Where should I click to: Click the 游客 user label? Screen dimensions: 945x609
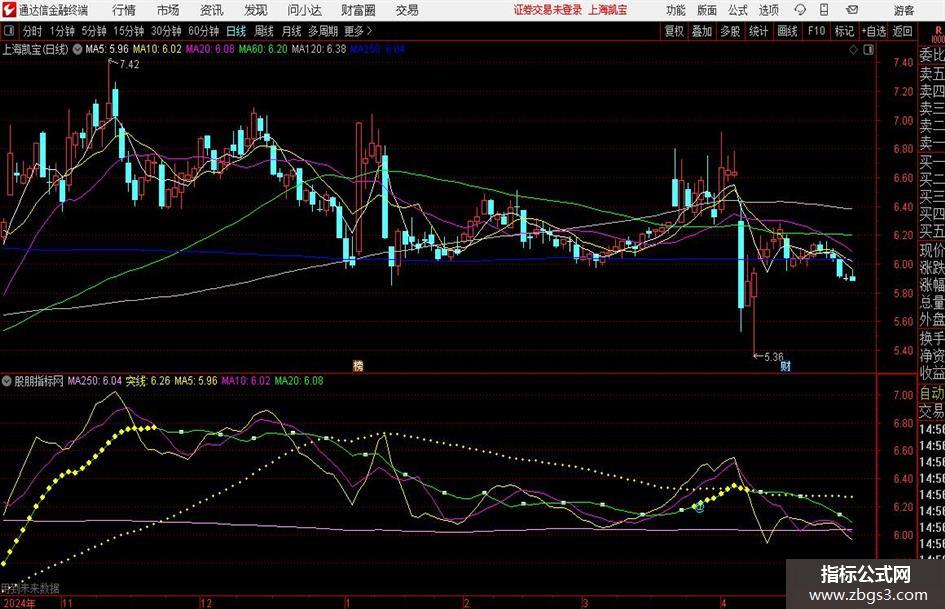coord(903,10)
